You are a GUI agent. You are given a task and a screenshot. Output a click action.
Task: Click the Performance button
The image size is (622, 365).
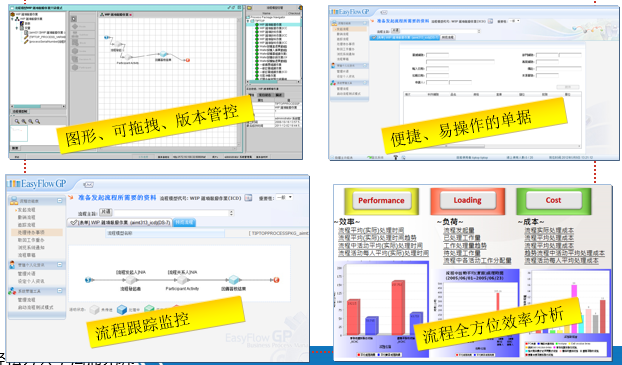pyautogui.click(x=381, y=201)
